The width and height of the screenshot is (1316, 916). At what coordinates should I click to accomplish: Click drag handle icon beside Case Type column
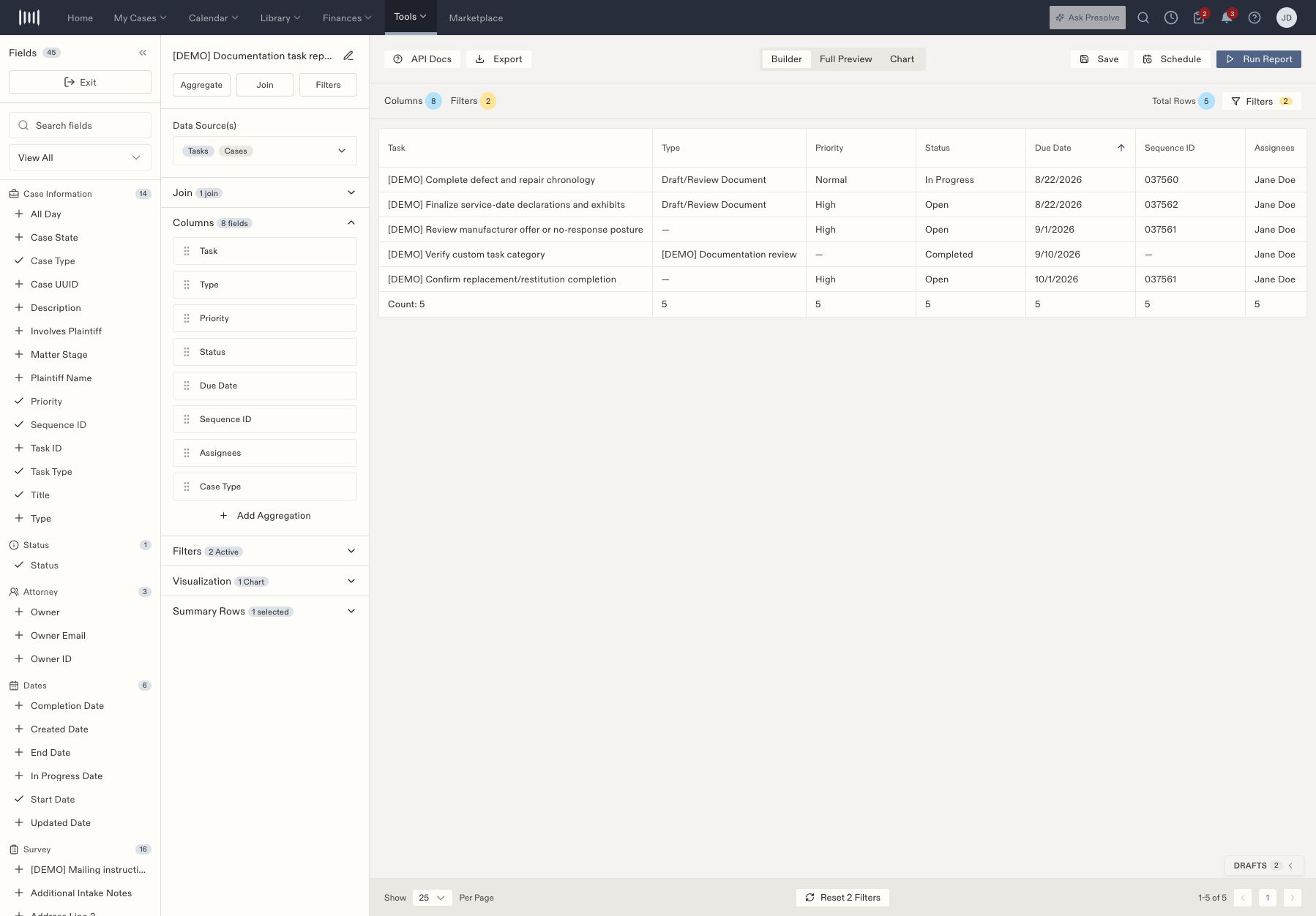(x=187, y=487)
